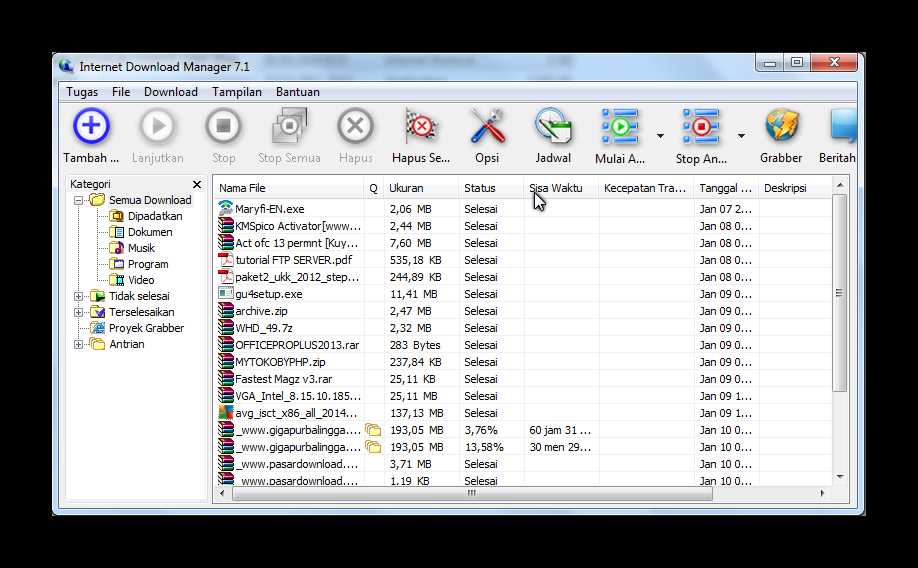918x568 pixels.
Task: Click vertical scrollbar down arrow
Action: [x=840, y=477]
